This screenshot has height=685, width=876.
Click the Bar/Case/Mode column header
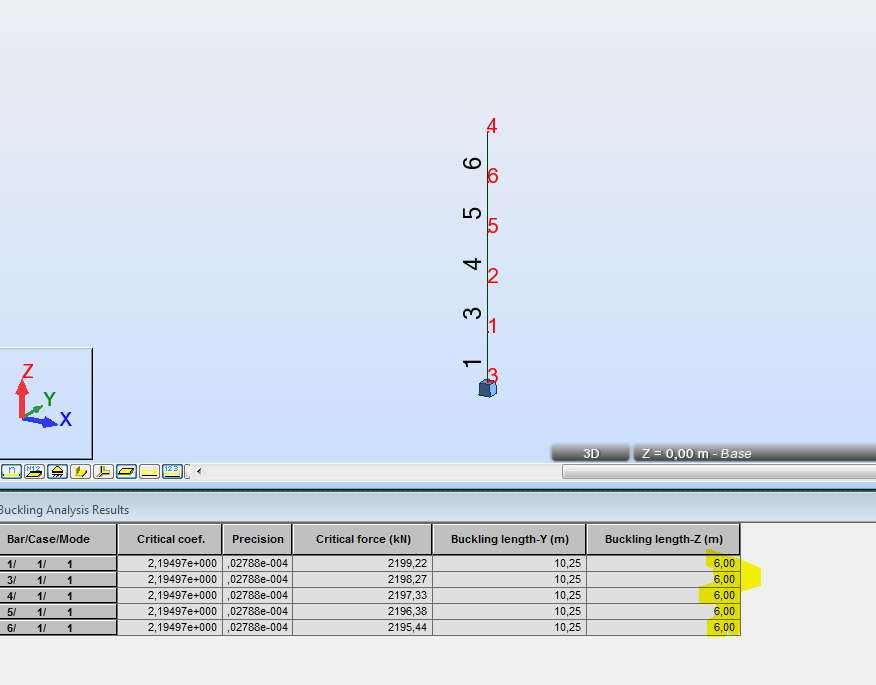coord(58,539)
